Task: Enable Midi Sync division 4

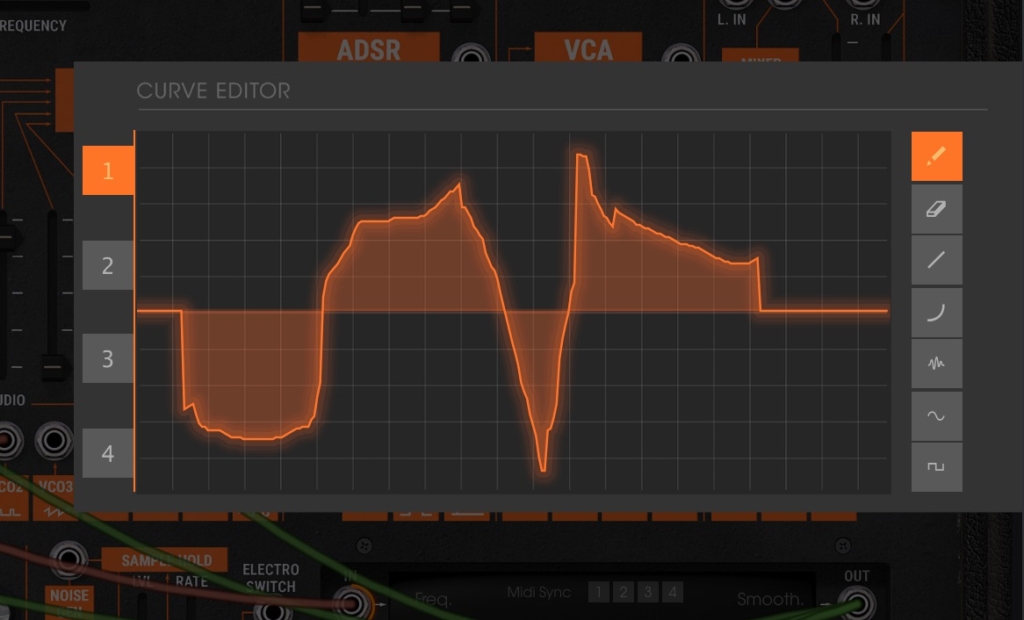Action: (x=673, y=593)
